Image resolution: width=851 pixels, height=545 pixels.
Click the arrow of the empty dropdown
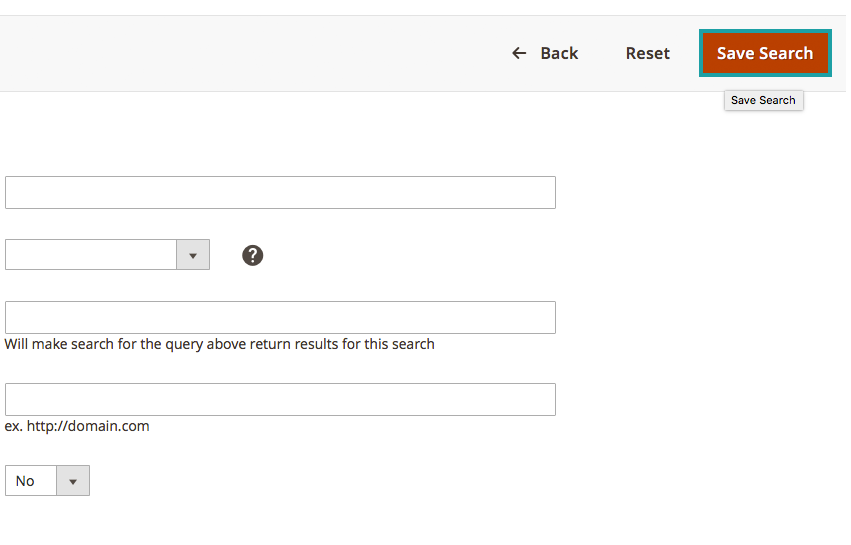193,255
